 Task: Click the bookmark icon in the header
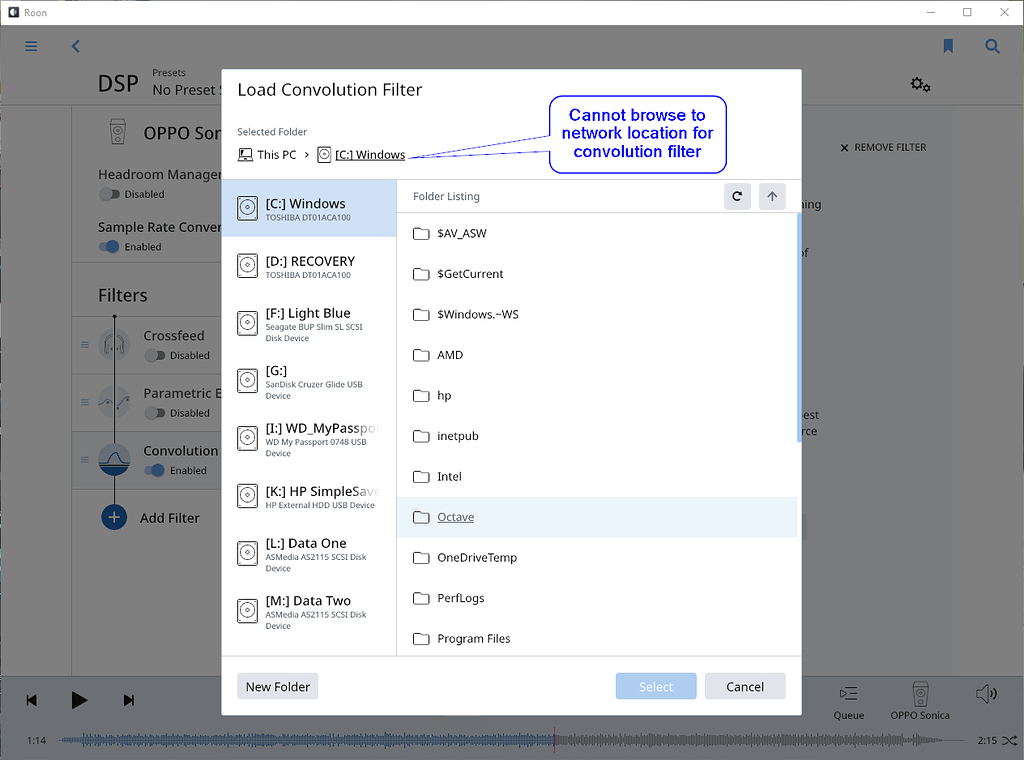[947, 46]
